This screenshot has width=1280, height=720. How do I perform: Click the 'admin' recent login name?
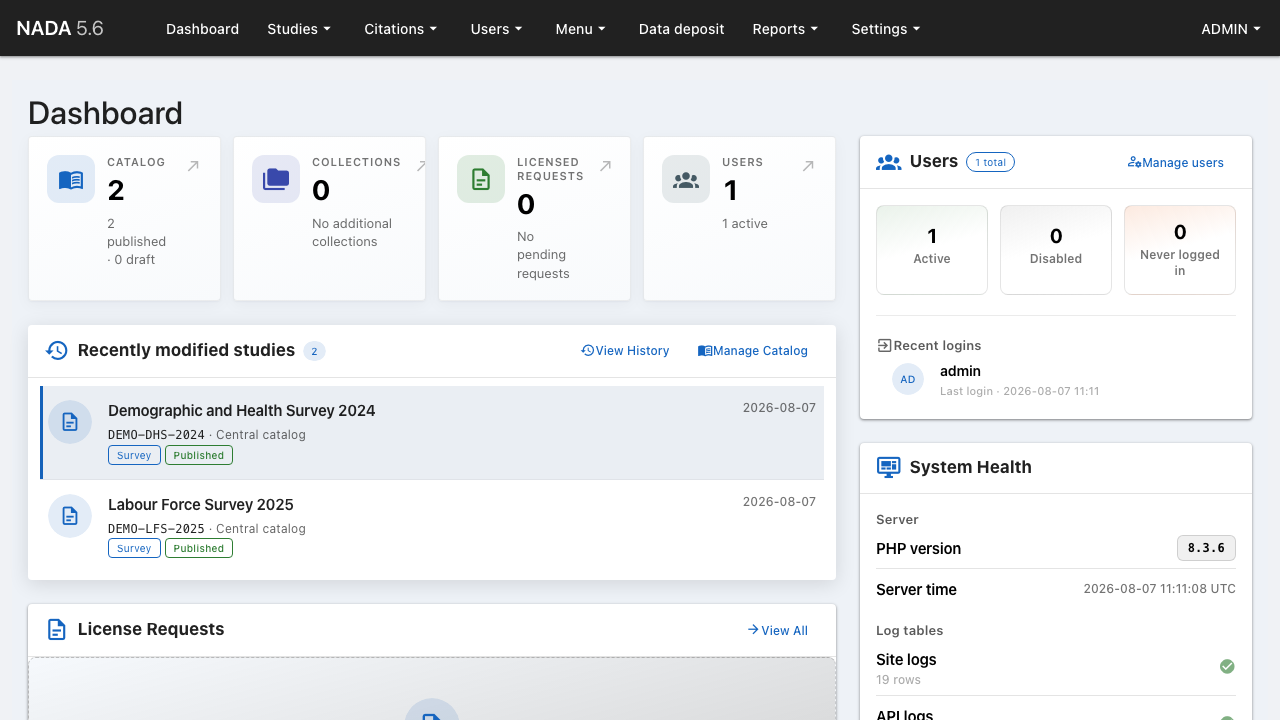[960, 371]
